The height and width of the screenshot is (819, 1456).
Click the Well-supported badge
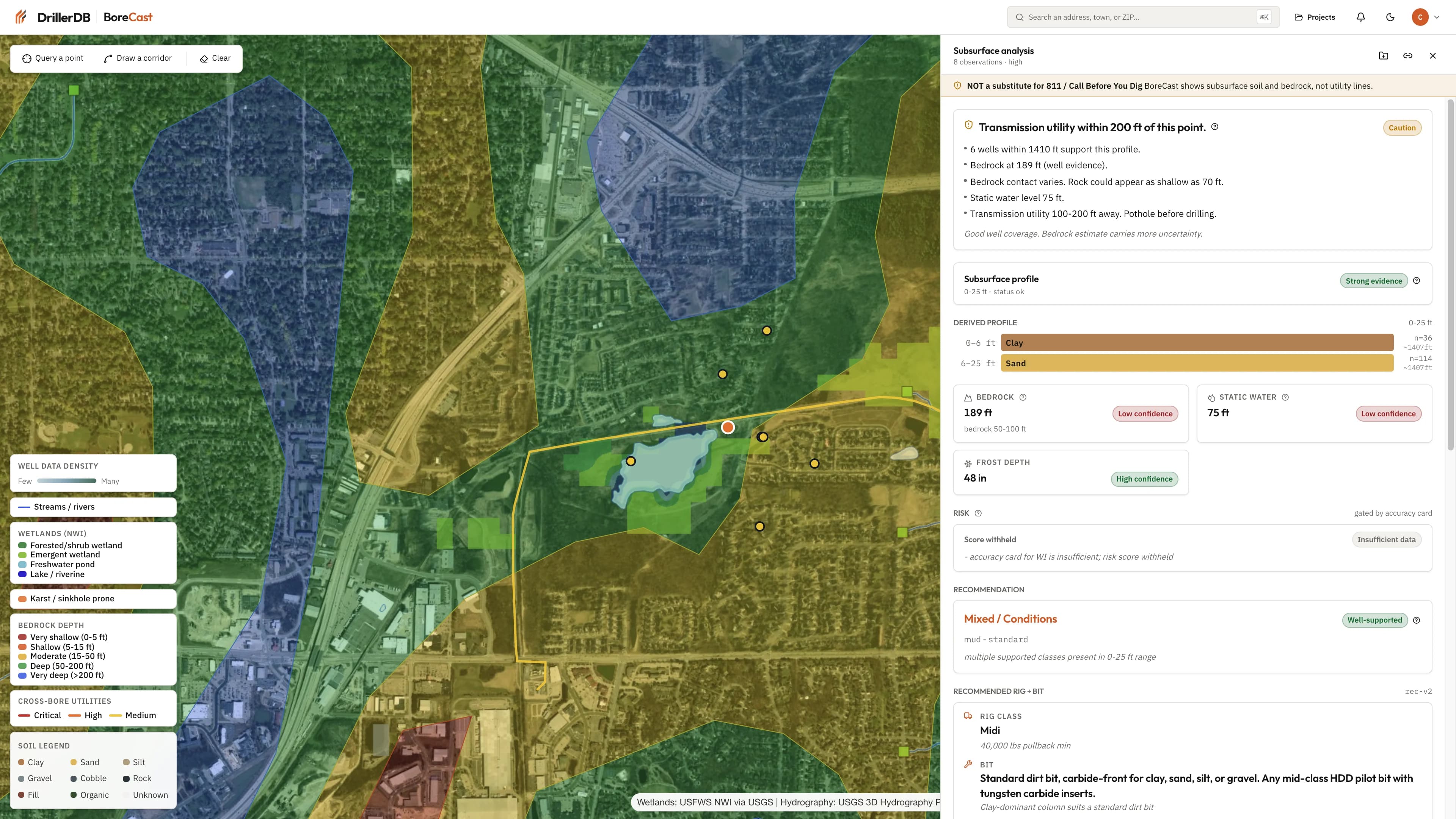[x=1374, y=620]
